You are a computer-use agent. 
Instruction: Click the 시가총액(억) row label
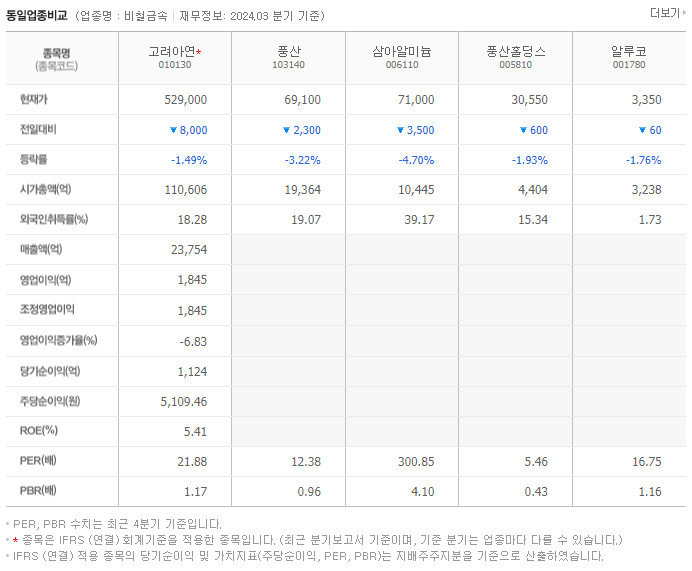point(45,189)
